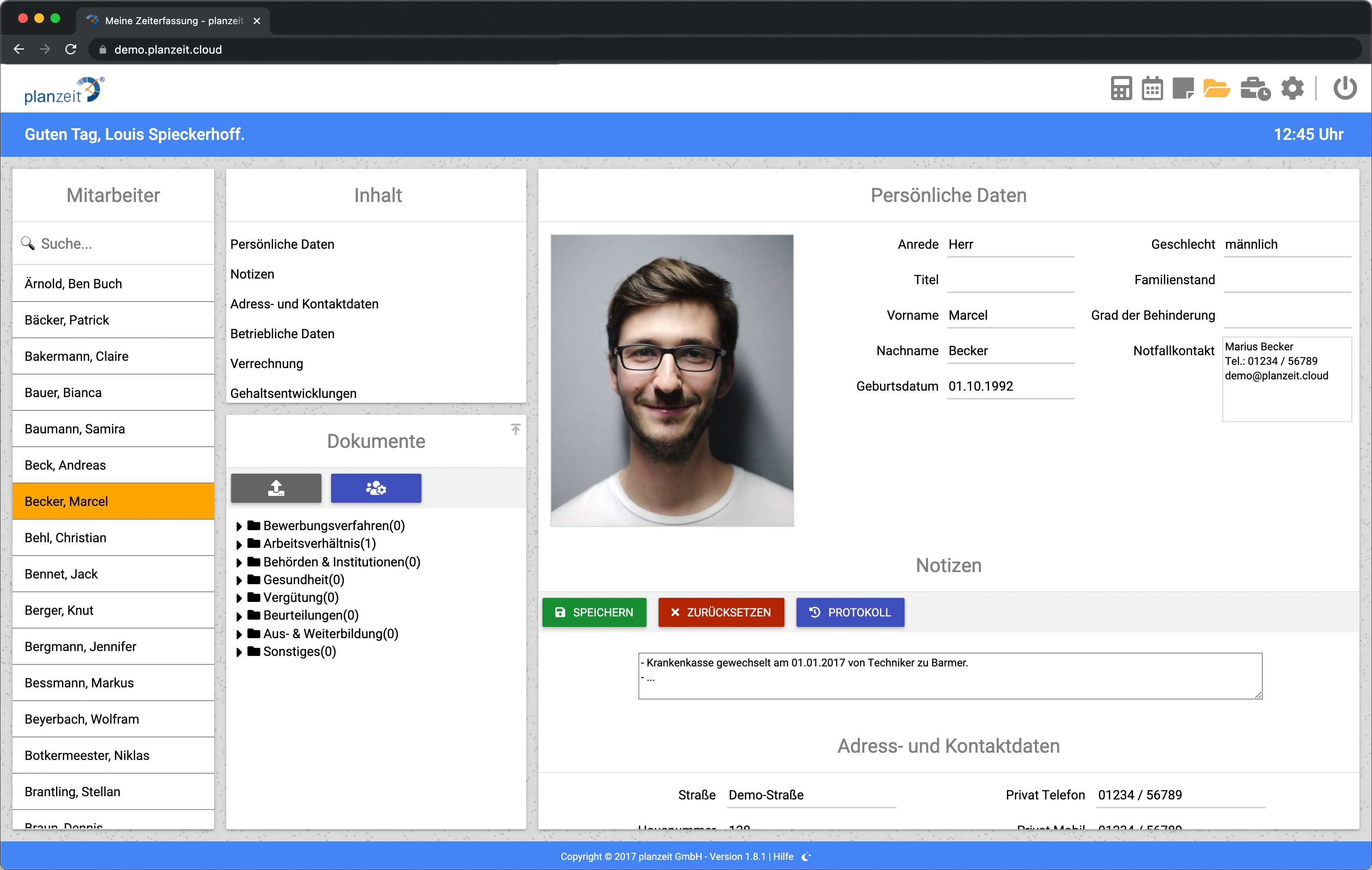Go to Betriebliche Daten section

282,334
